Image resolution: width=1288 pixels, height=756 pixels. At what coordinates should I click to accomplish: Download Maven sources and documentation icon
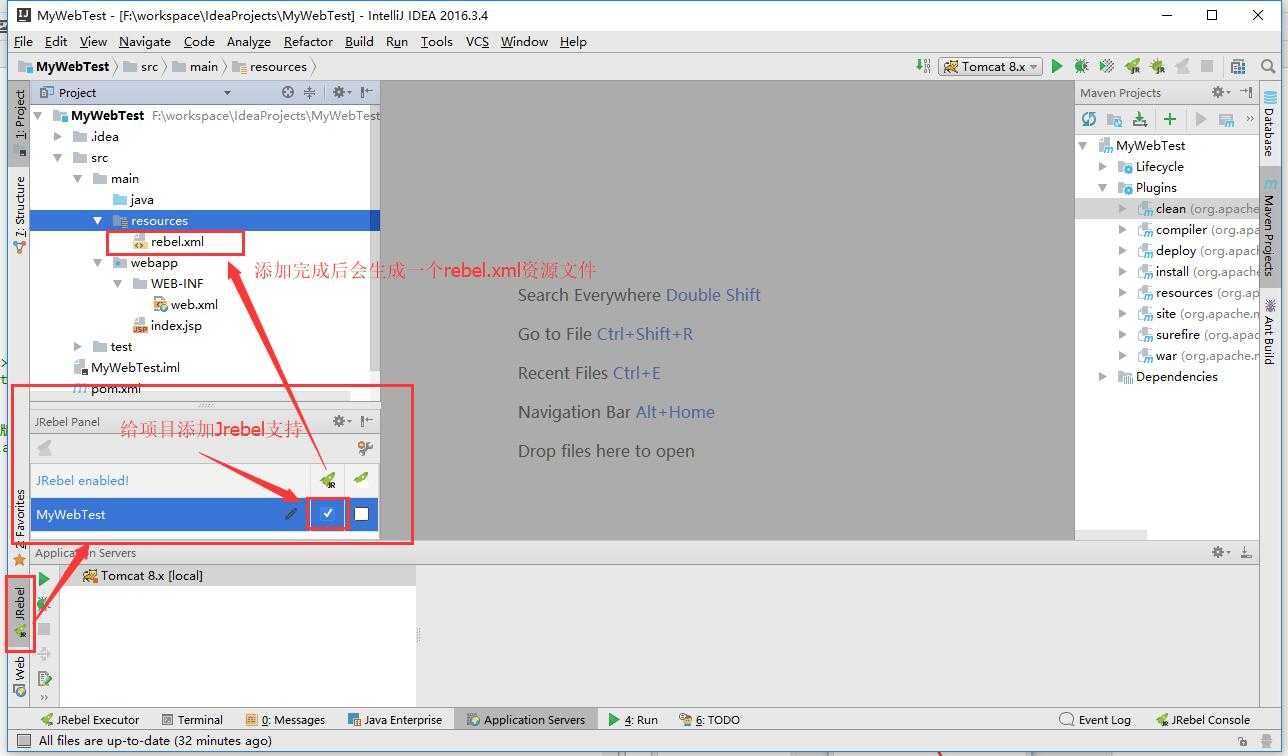click(x=1139, y=119)
